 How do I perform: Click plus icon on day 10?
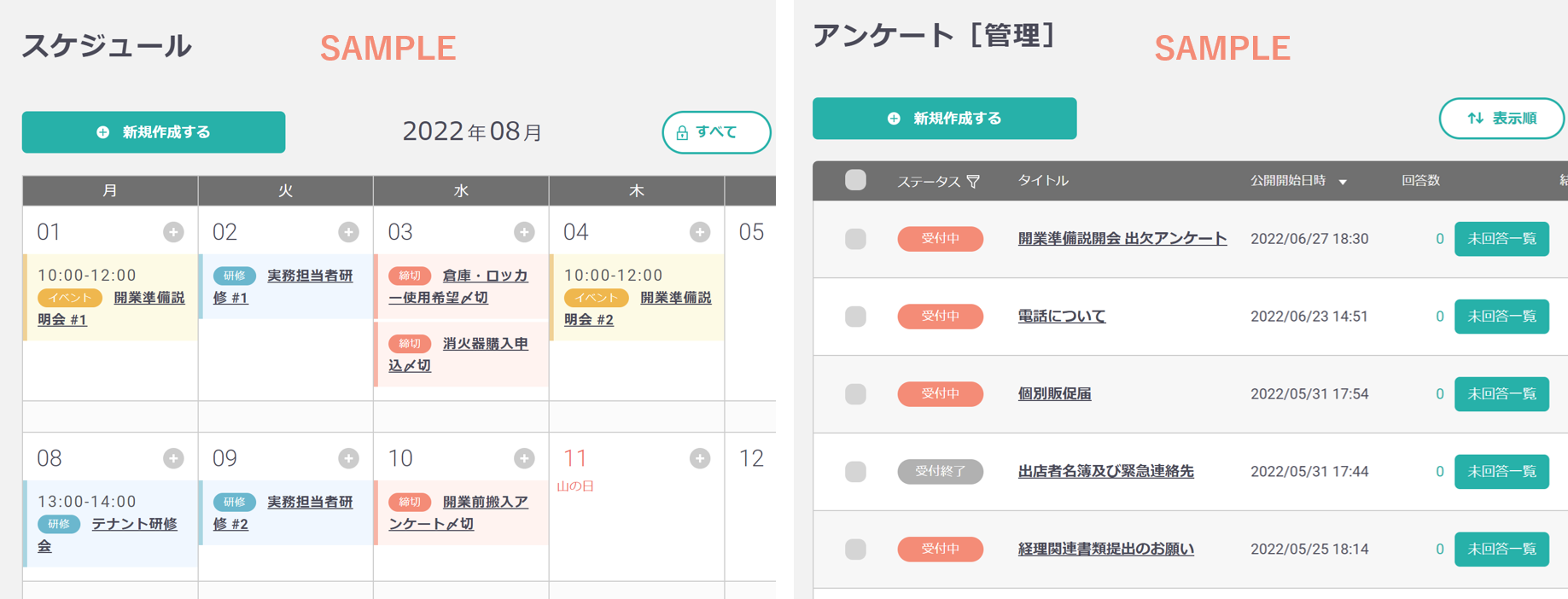524,459
